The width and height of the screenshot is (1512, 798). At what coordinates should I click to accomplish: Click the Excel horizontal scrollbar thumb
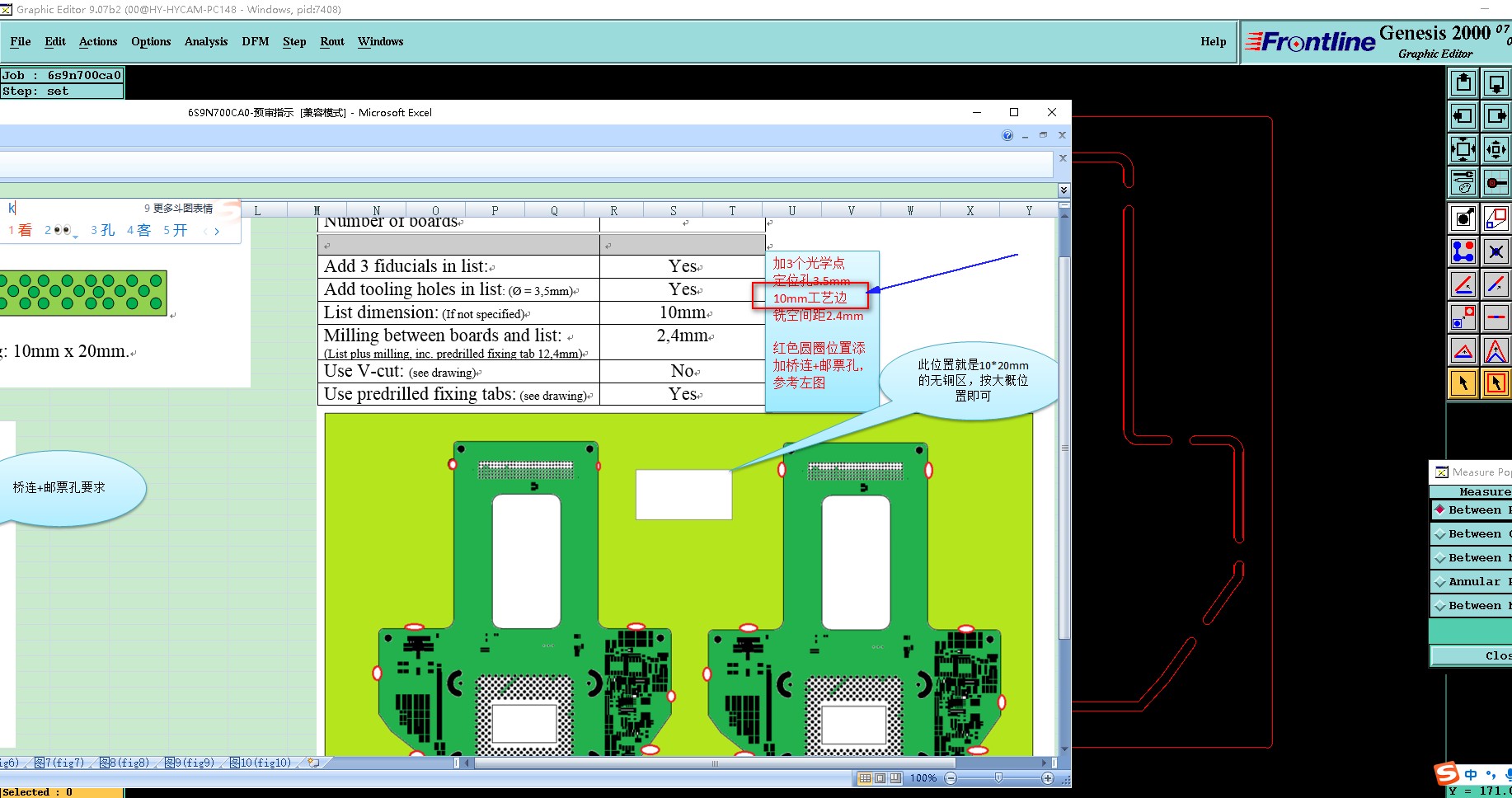715,763
